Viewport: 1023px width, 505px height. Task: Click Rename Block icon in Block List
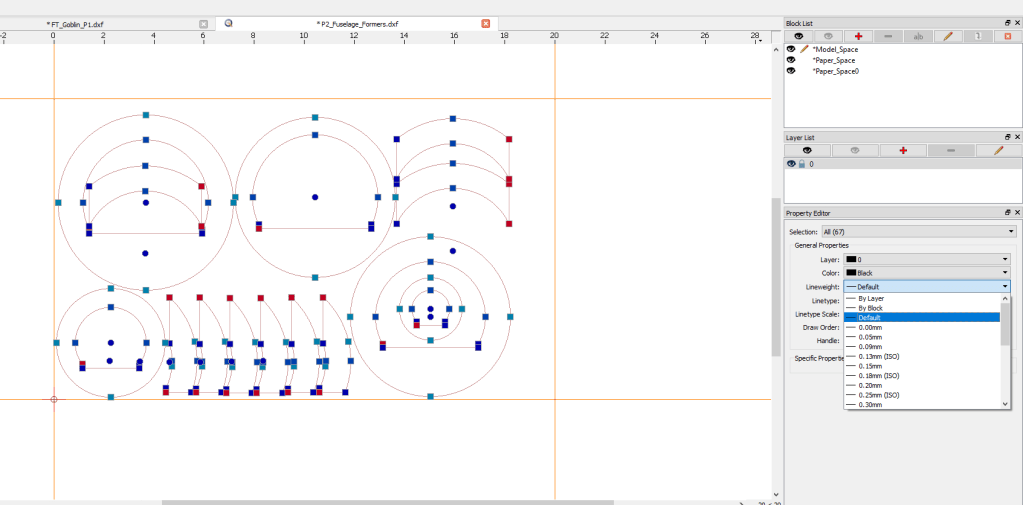[918, 36]
